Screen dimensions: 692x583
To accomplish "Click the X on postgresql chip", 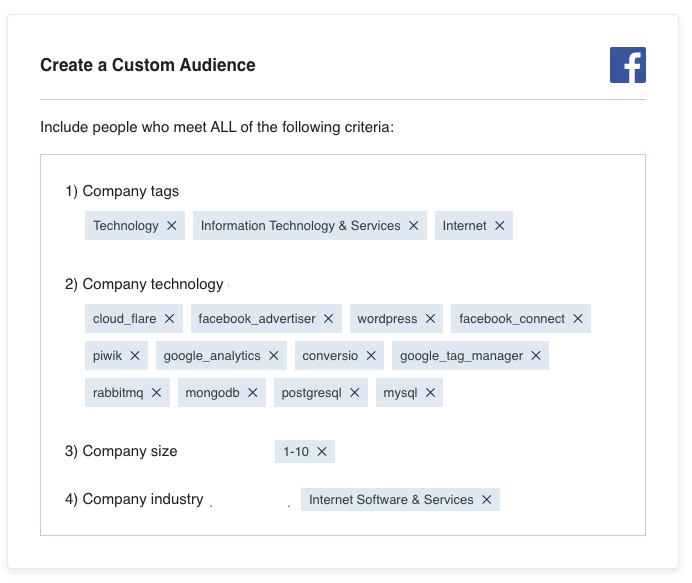I will (355, 392).
